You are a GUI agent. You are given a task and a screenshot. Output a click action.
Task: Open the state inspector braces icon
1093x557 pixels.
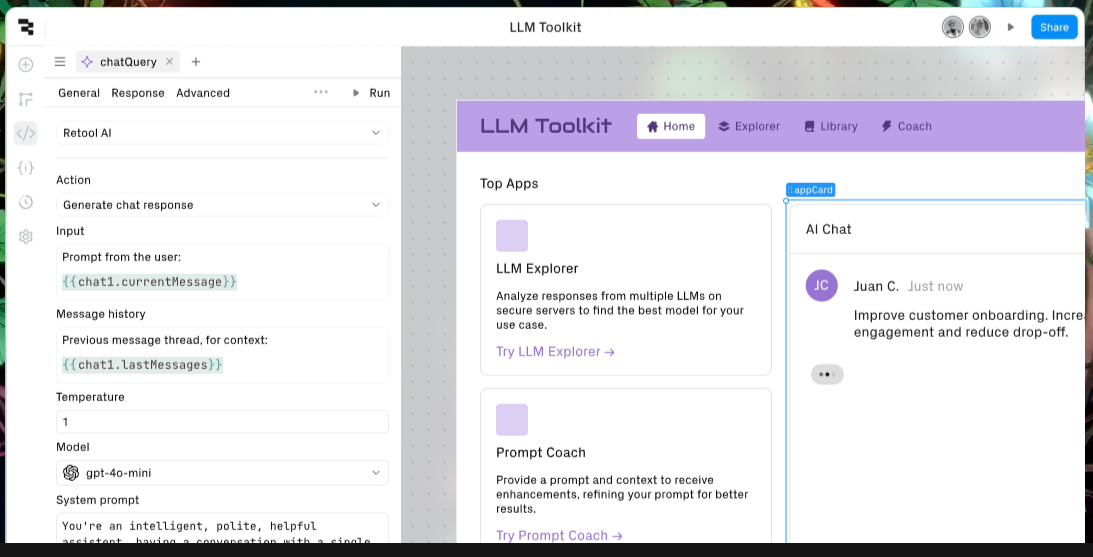pyautogui.click(x=26, y=167)
